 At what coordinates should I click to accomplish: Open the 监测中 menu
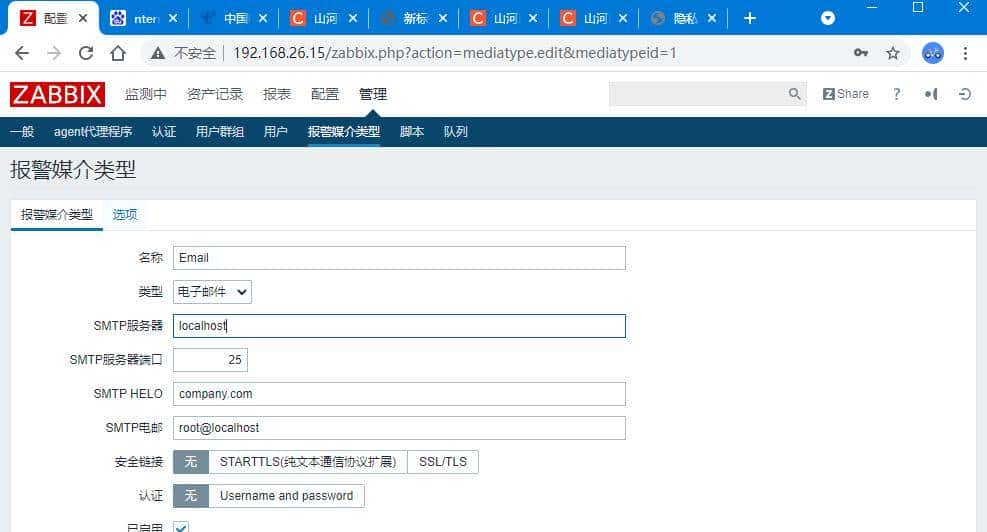click(145, 94)
